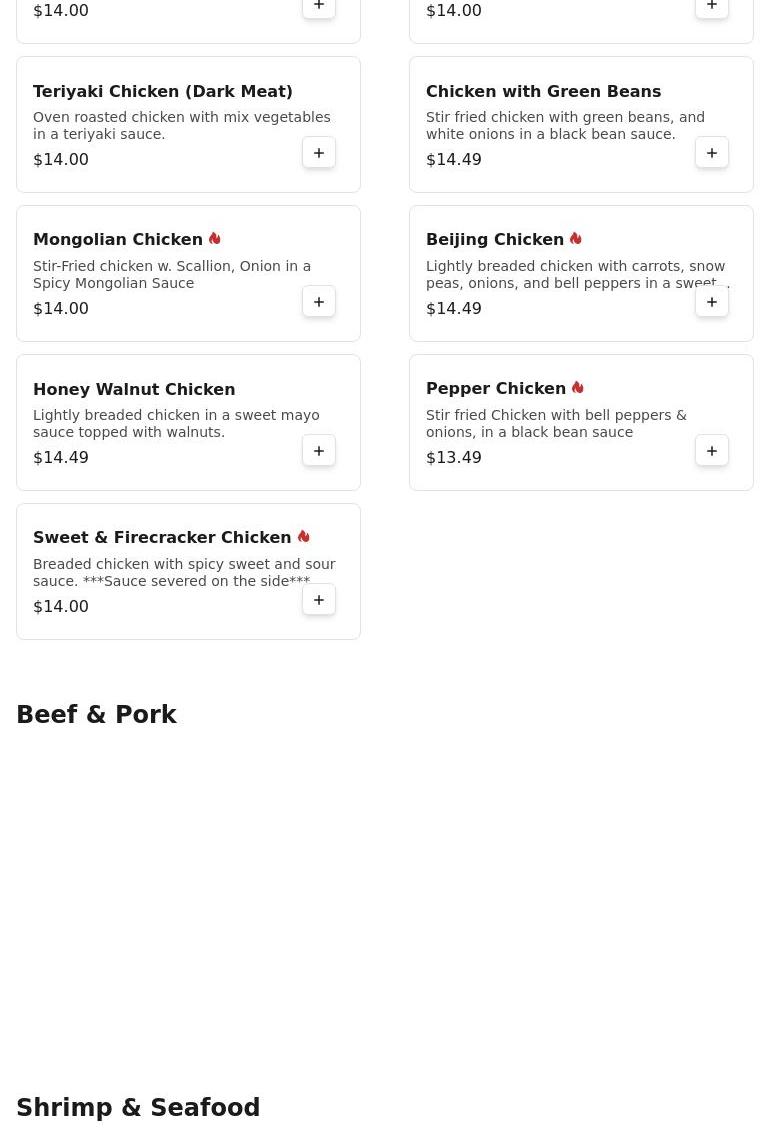Open the Pepper Chicken item title
Screen dimensions: 770x1148
[496, 388]
